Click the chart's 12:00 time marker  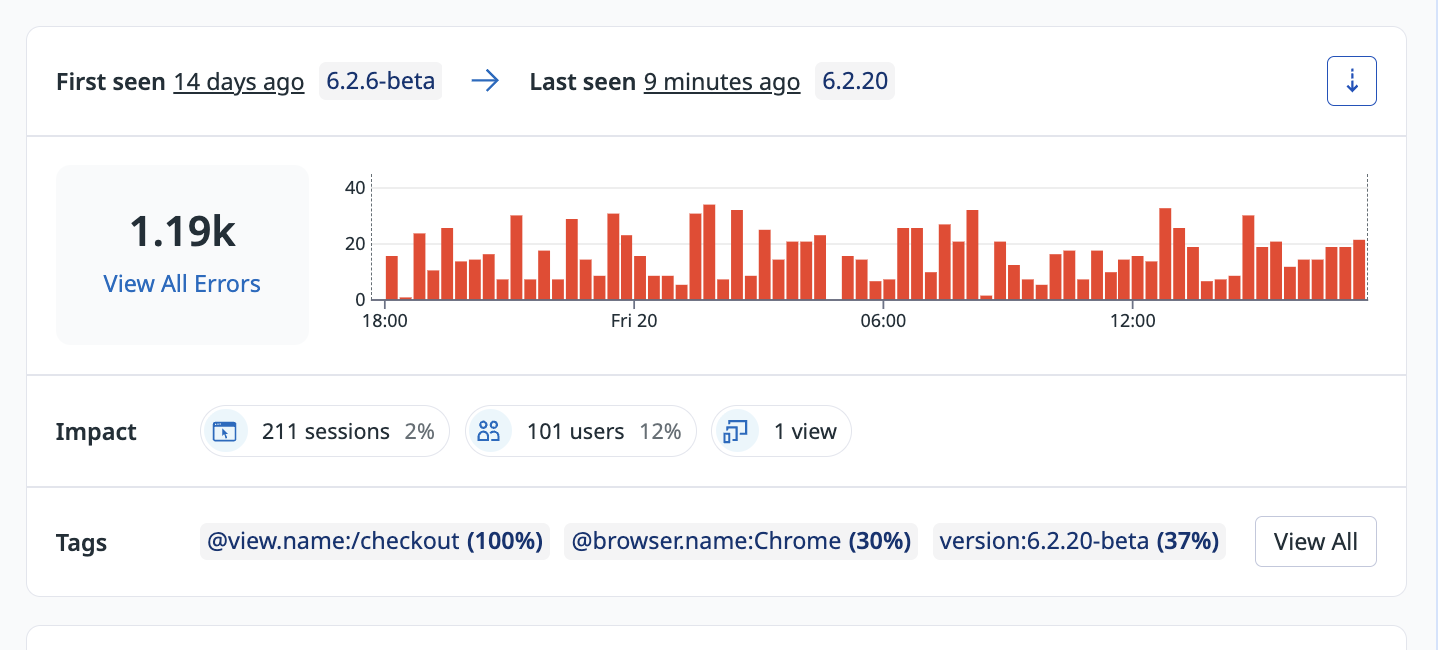click(x=1132, y=321)
